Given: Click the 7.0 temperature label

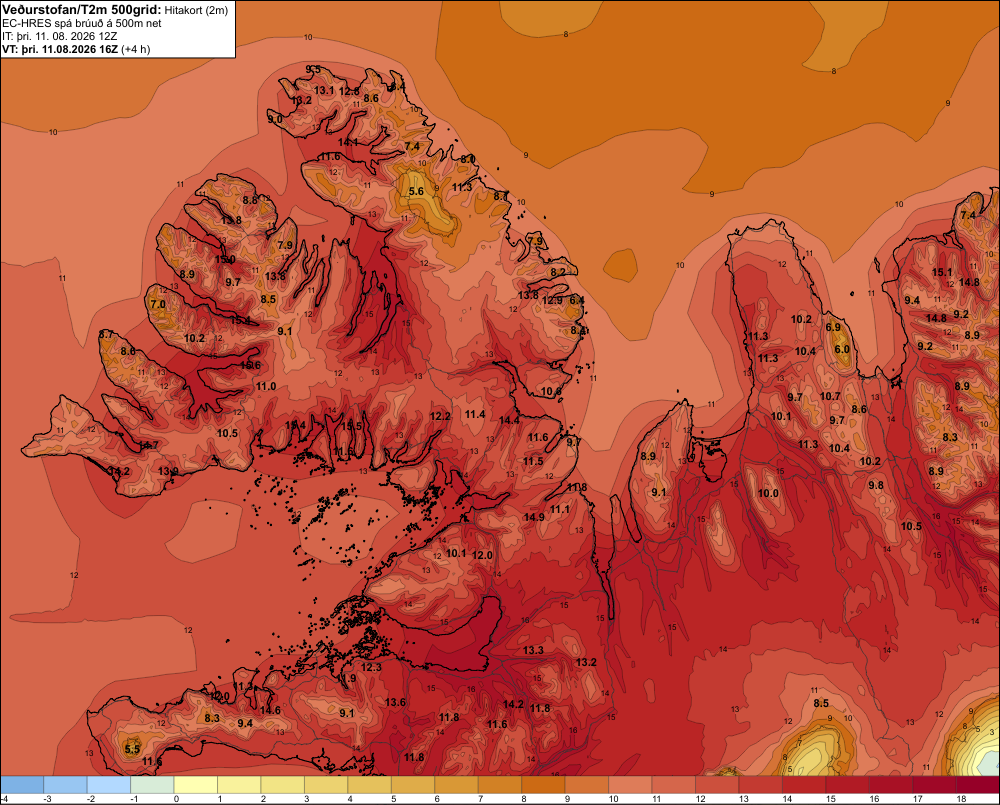Looking at the screenshot, I should [x=158, y=304].
